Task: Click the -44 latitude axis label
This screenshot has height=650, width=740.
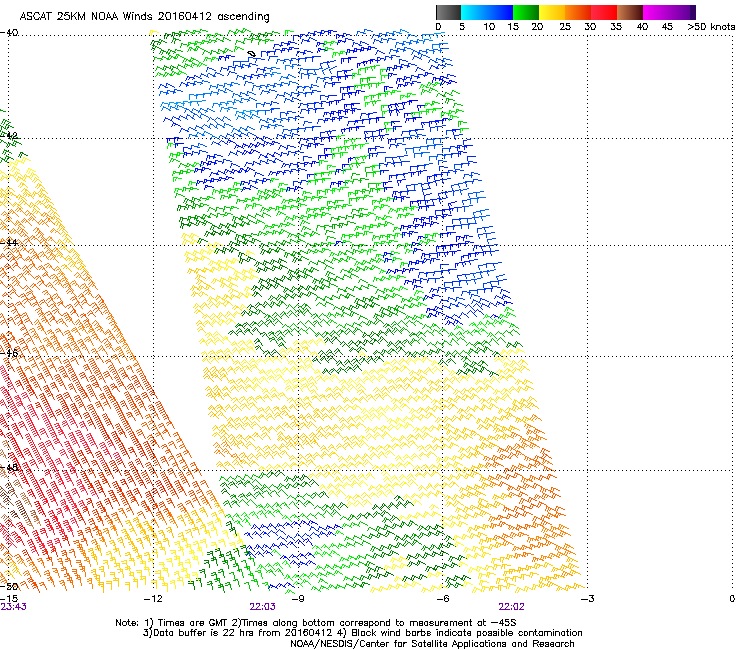Action: [x=9, y=243]
